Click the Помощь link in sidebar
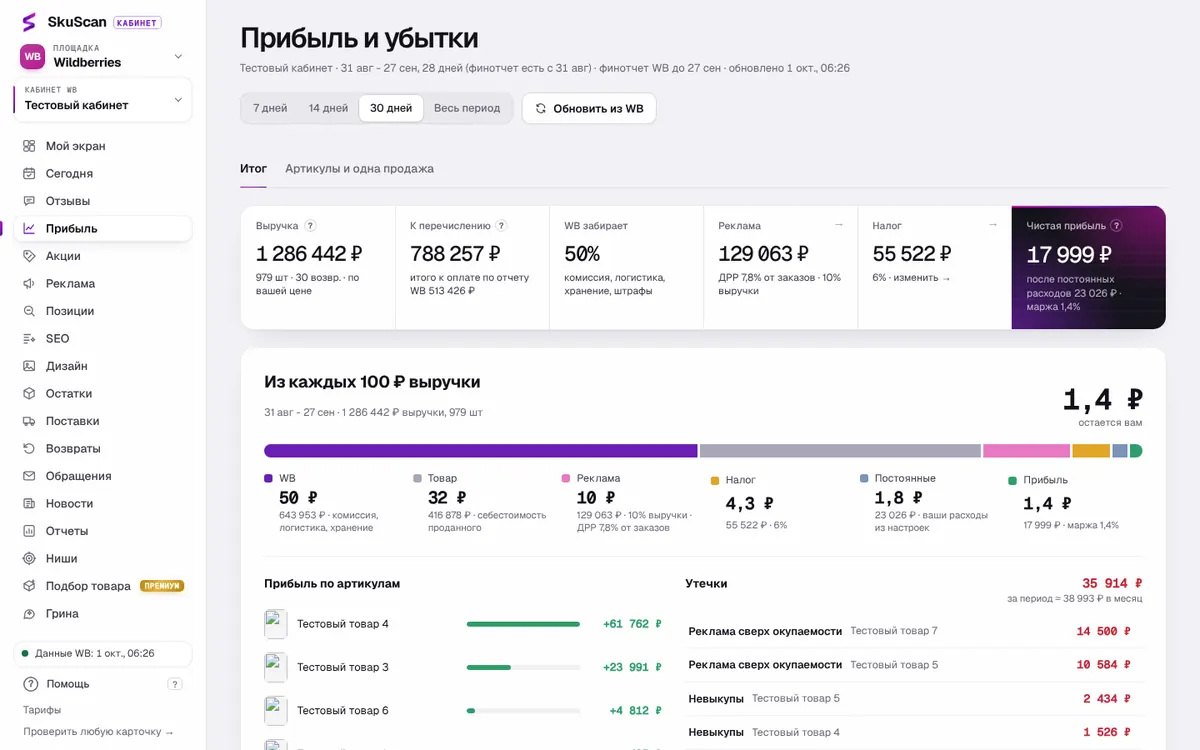The image size is (1200, 750). [67, 684]
